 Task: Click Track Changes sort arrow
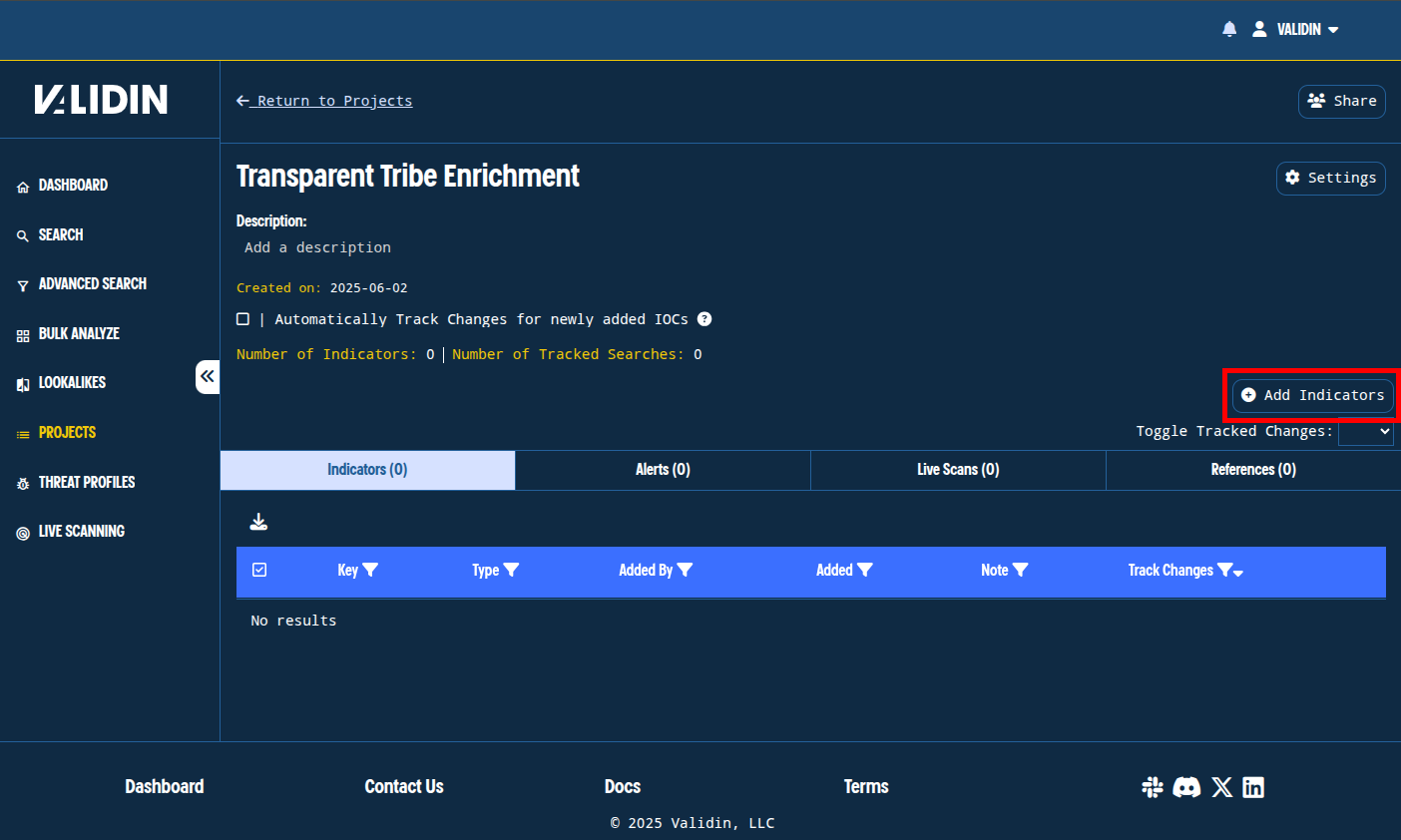click(1239, 573)
